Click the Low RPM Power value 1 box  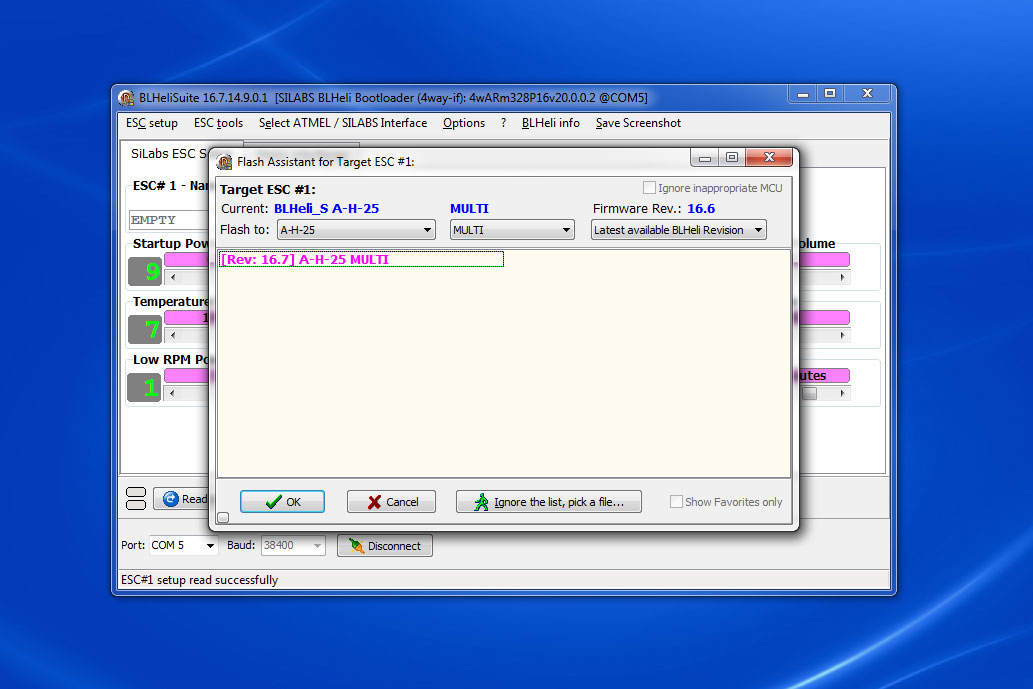[x=144, y=387]
